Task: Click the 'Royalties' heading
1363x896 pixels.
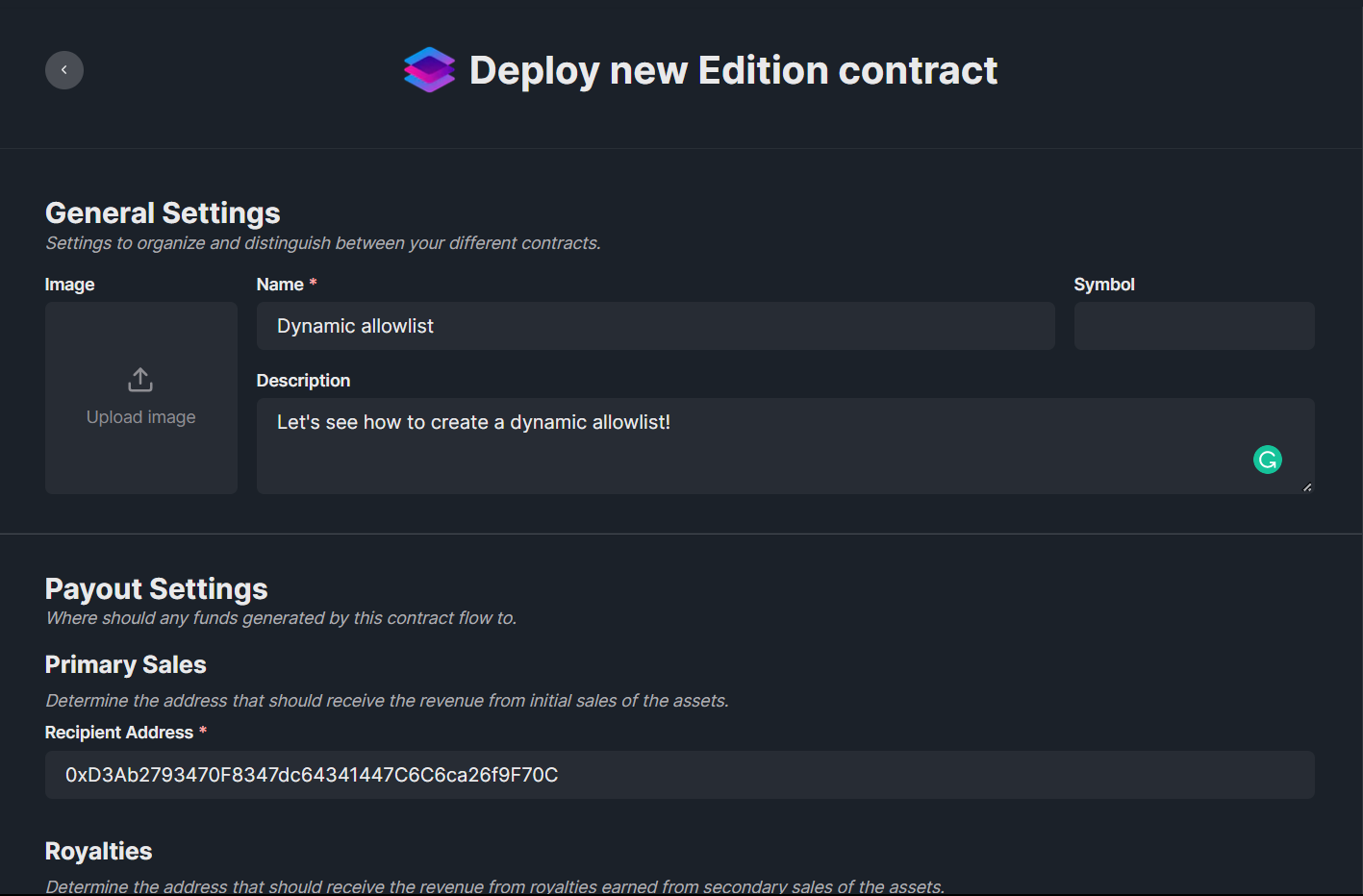Action: coord(99,851)
